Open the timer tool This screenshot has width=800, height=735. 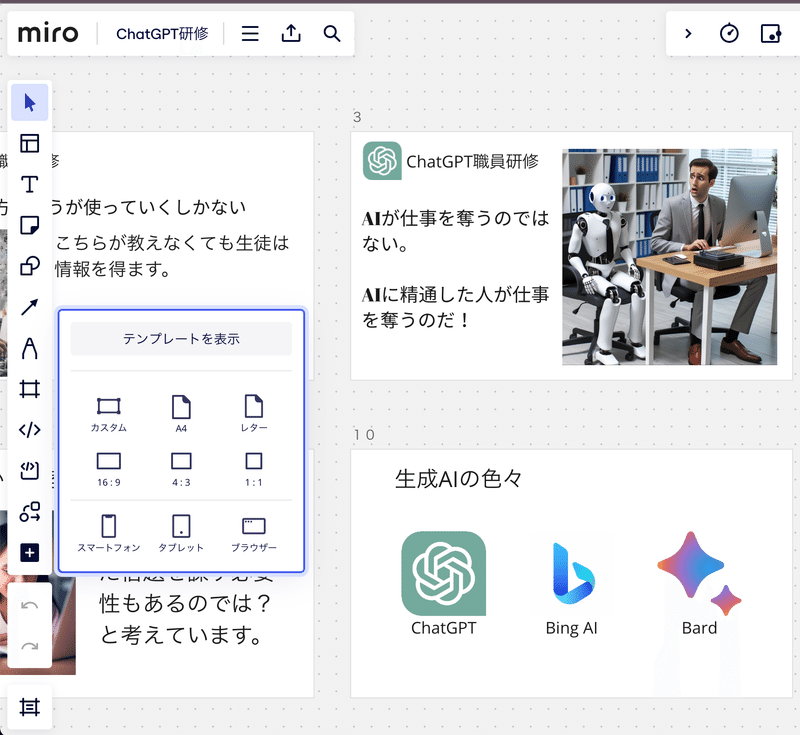pyautogui.click(x=729, y=34)
